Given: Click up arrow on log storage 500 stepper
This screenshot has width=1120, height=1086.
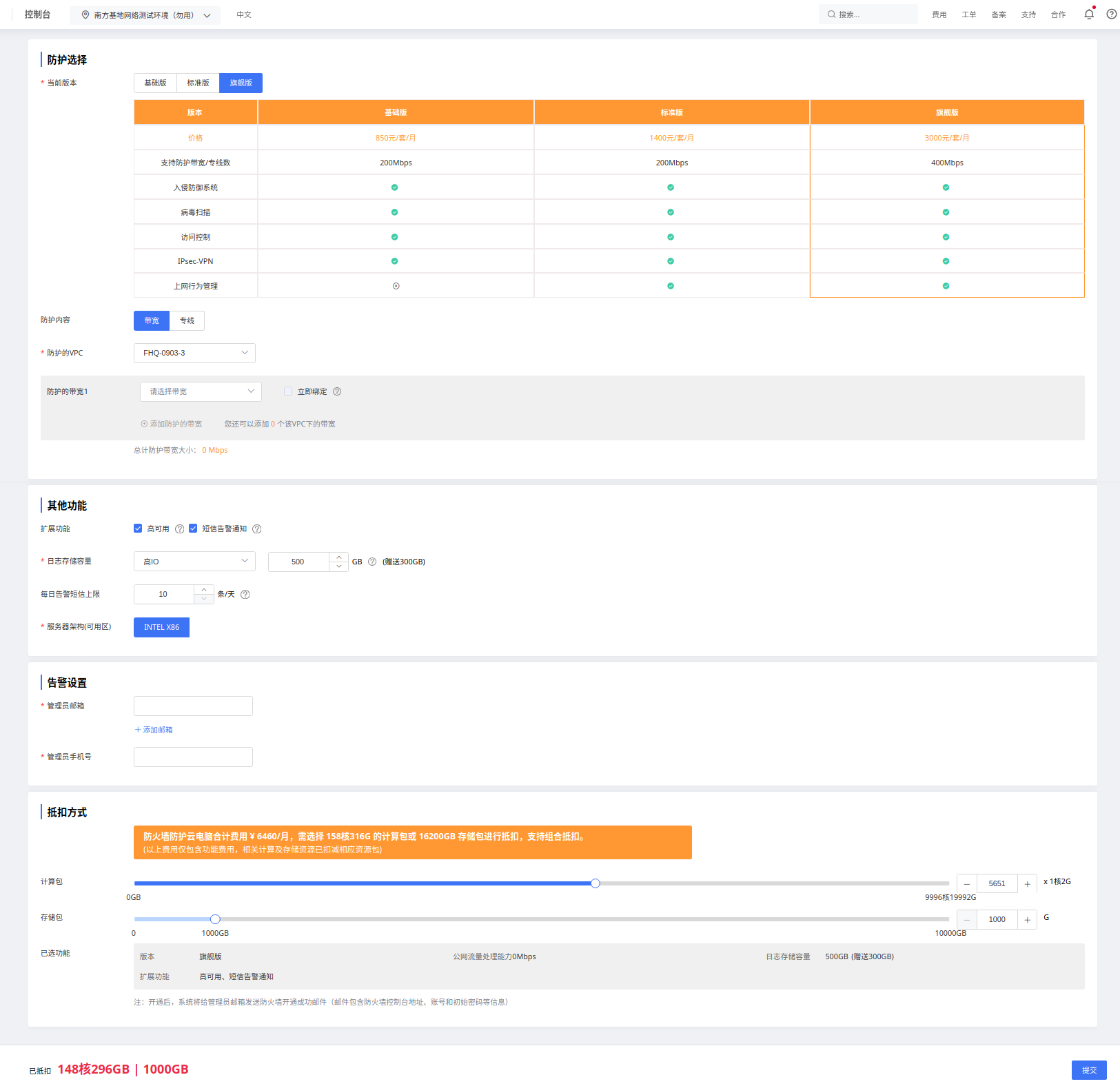Looking at the screenshot, I should pos(338,557).
